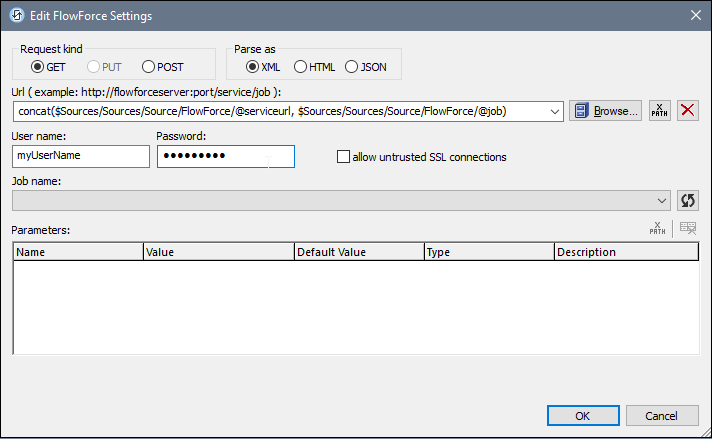The image size is (712, 439).
Task: Click the User name input field
Action: point(80,156)
